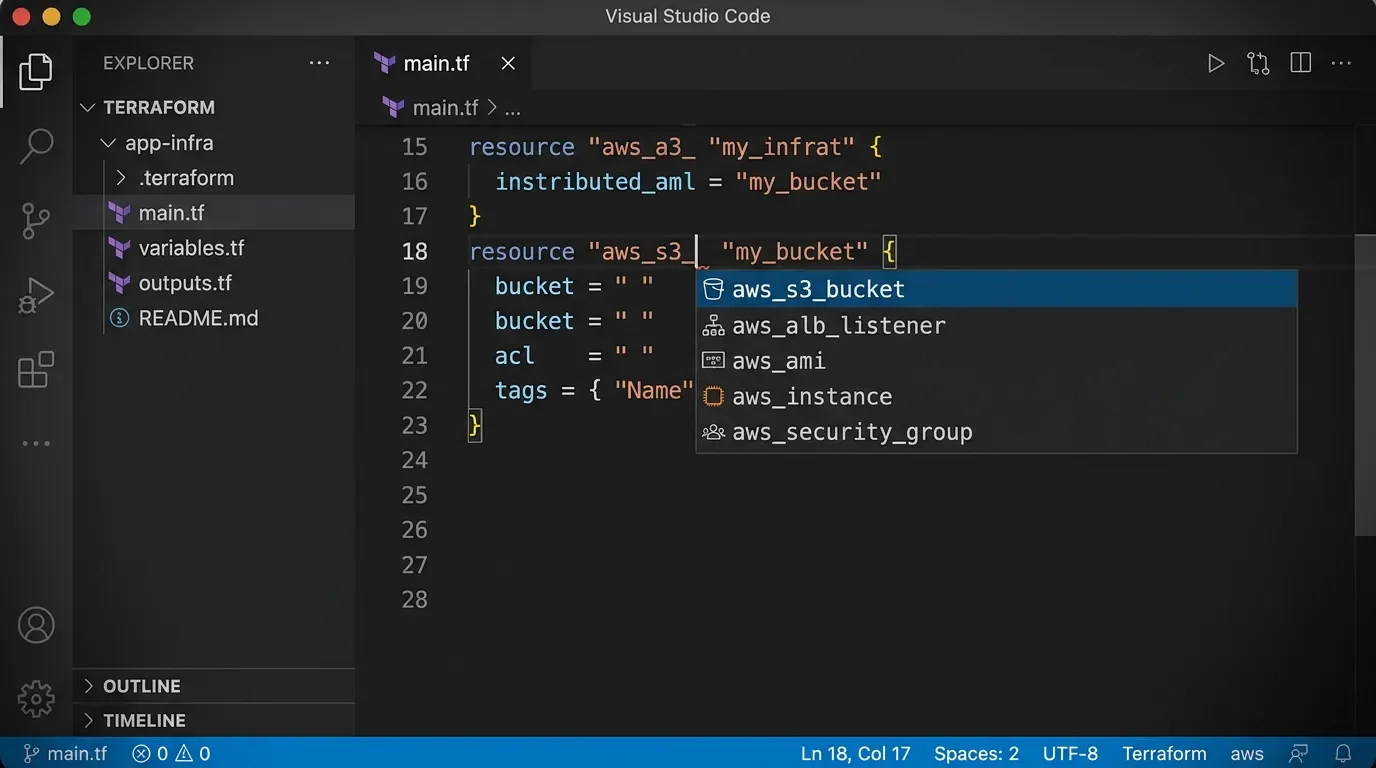Click the Terraform icon beside variables.tf
The width and height of the screenshot is (1376, 768).
click(119, 248)
